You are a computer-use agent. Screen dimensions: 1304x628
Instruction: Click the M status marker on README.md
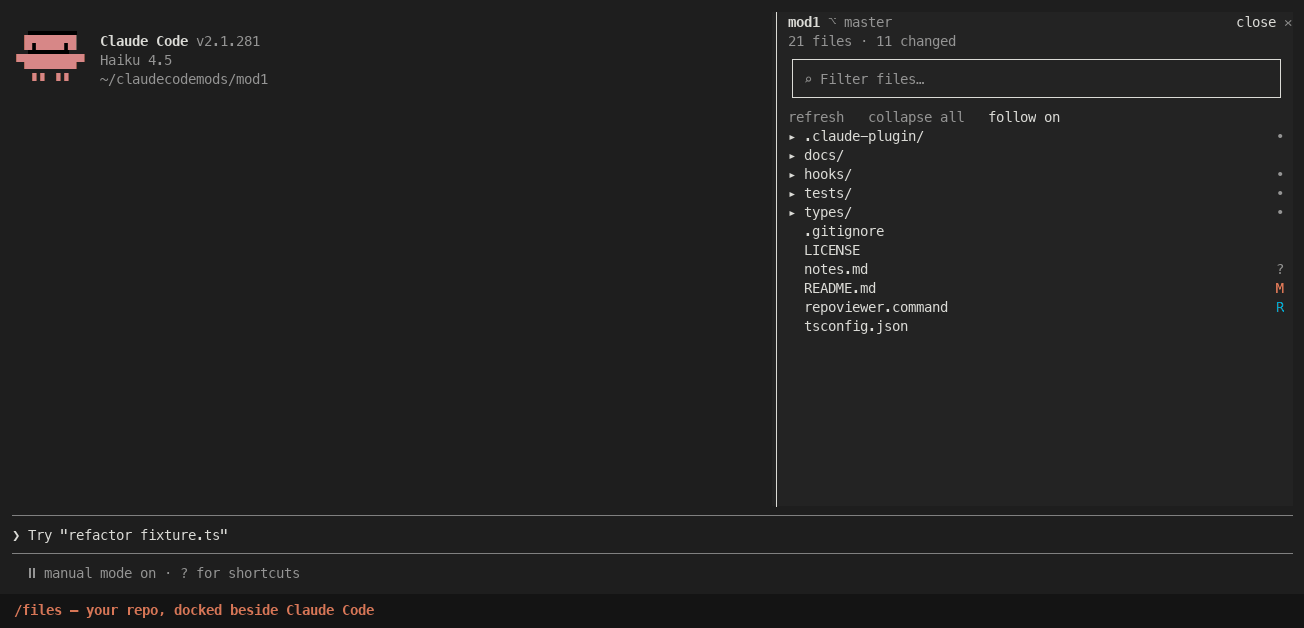[x=1280, y=288]
